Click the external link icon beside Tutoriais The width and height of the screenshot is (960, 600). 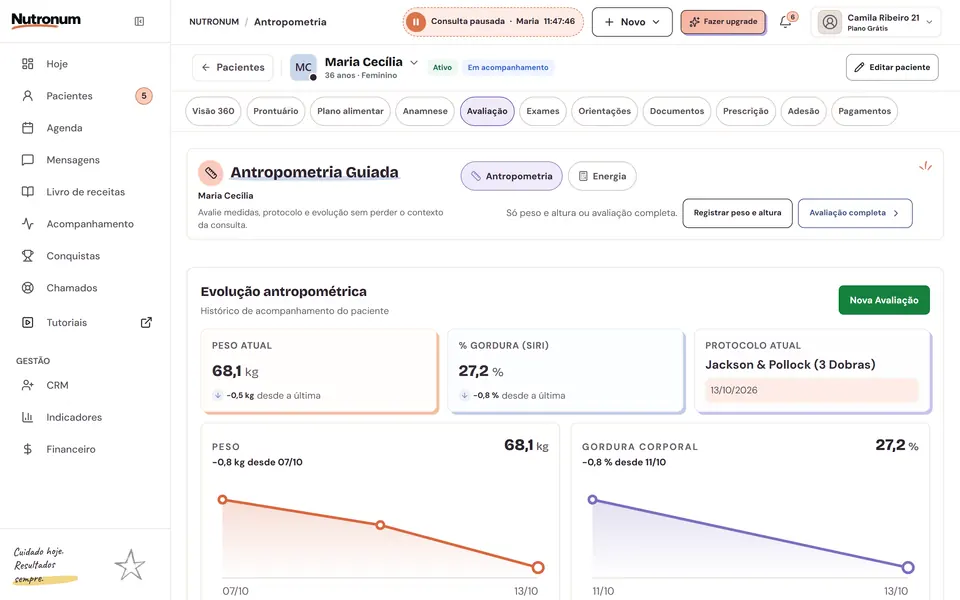click(146, 323)
